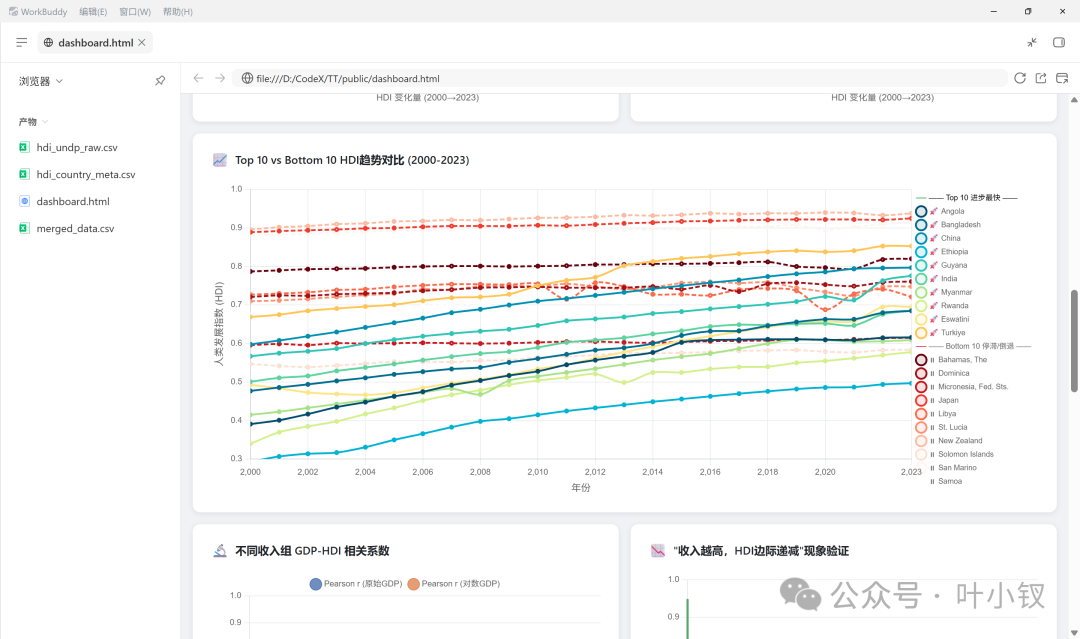Click the merged_data.csv spreadsheet icon

click(x=24, y=228)
